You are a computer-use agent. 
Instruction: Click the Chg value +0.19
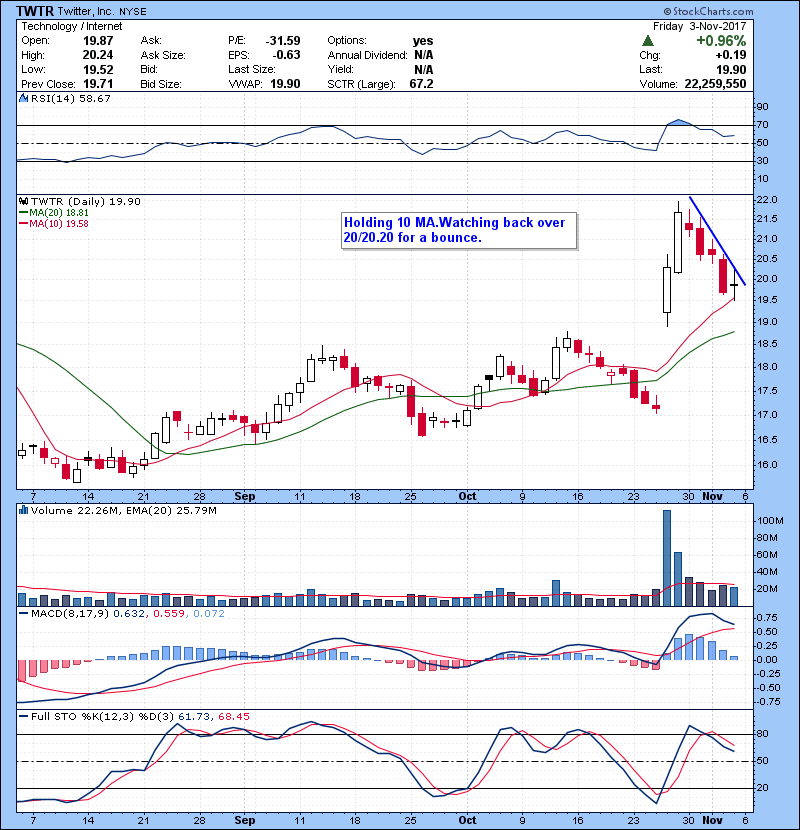click(731, 55)
